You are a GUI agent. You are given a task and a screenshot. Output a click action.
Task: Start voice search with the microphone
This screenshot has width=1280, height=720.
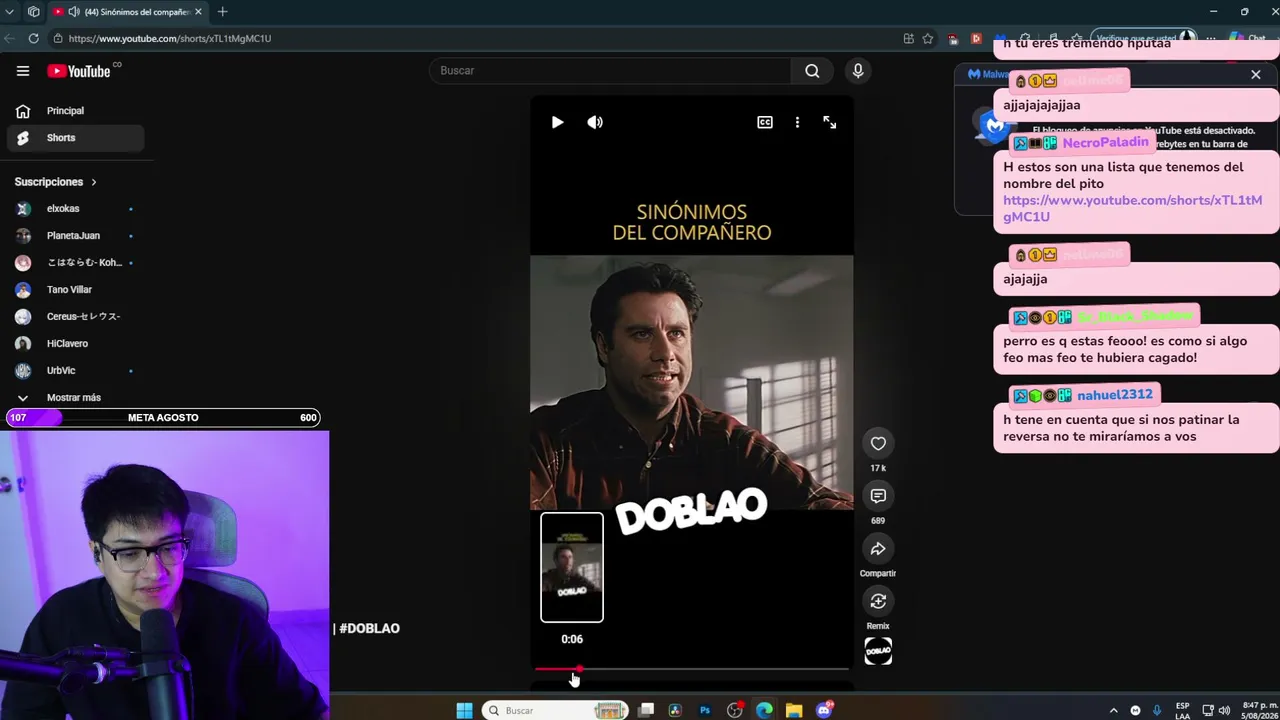click(857, 71)
